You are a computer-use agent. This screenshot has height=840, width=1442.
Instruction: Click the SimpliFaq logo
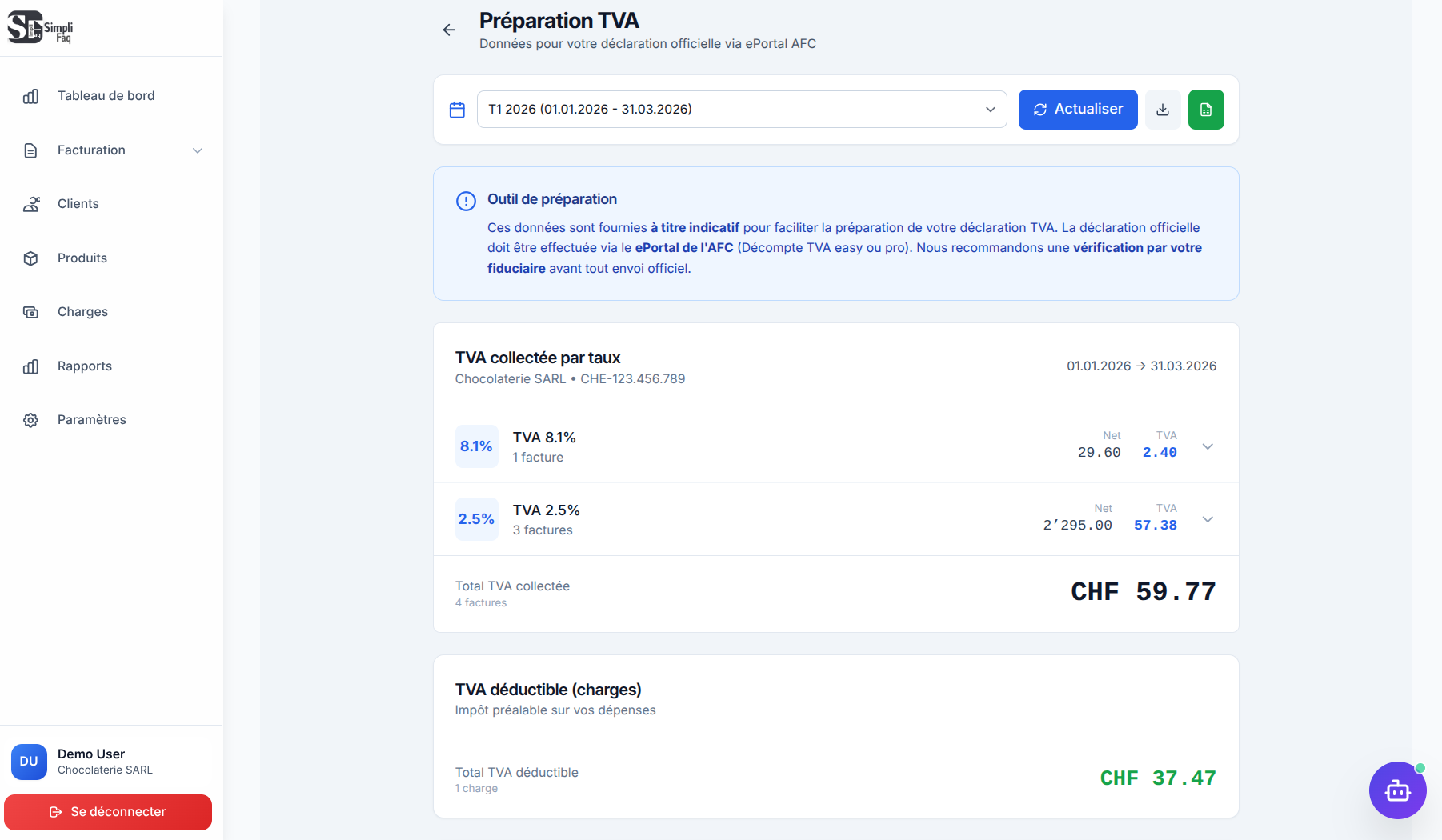40,28
